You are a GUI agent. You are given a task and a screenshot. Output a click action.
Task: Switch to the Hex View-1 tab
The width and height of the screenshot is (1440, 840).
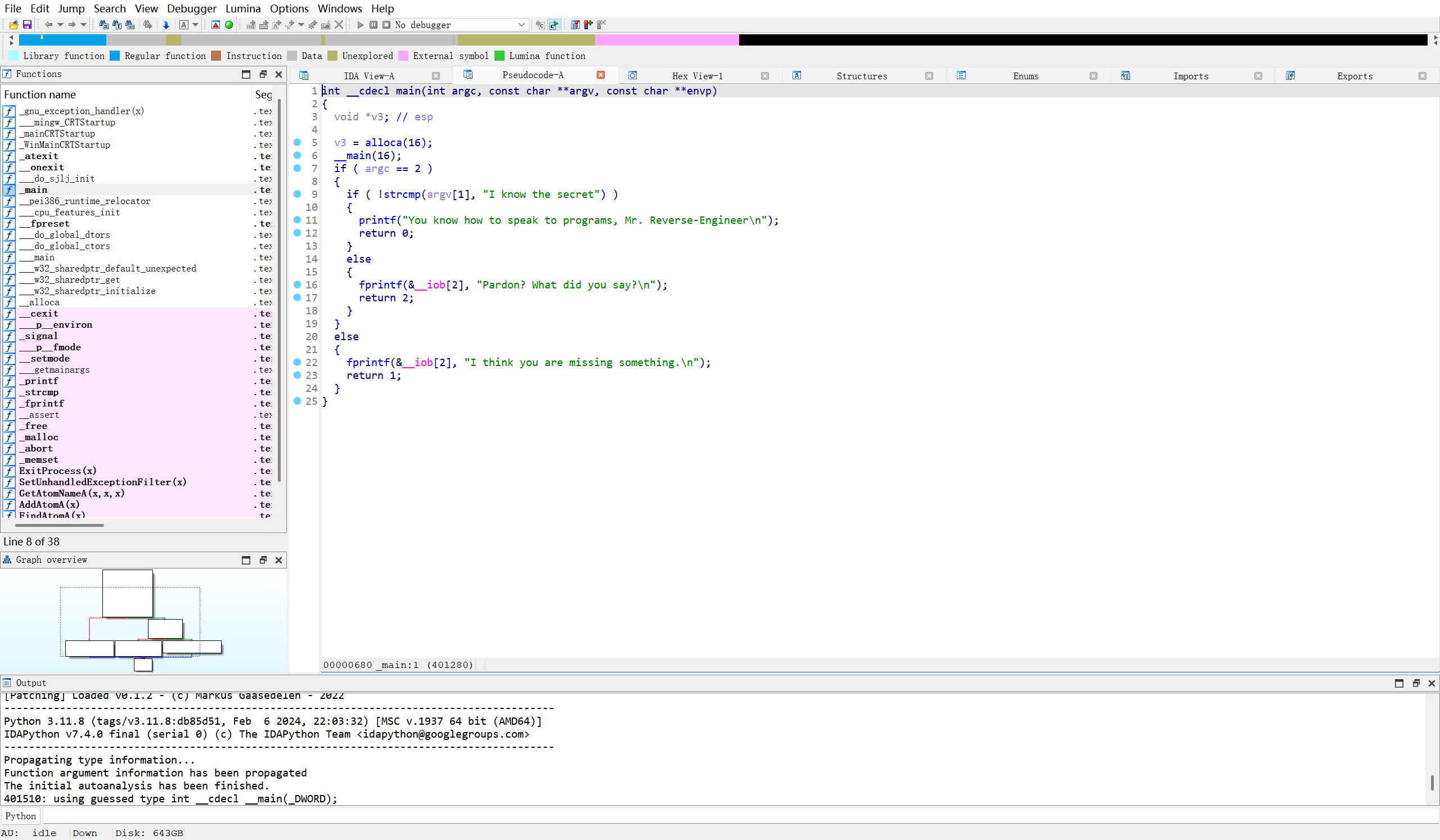tap(696, 76)
